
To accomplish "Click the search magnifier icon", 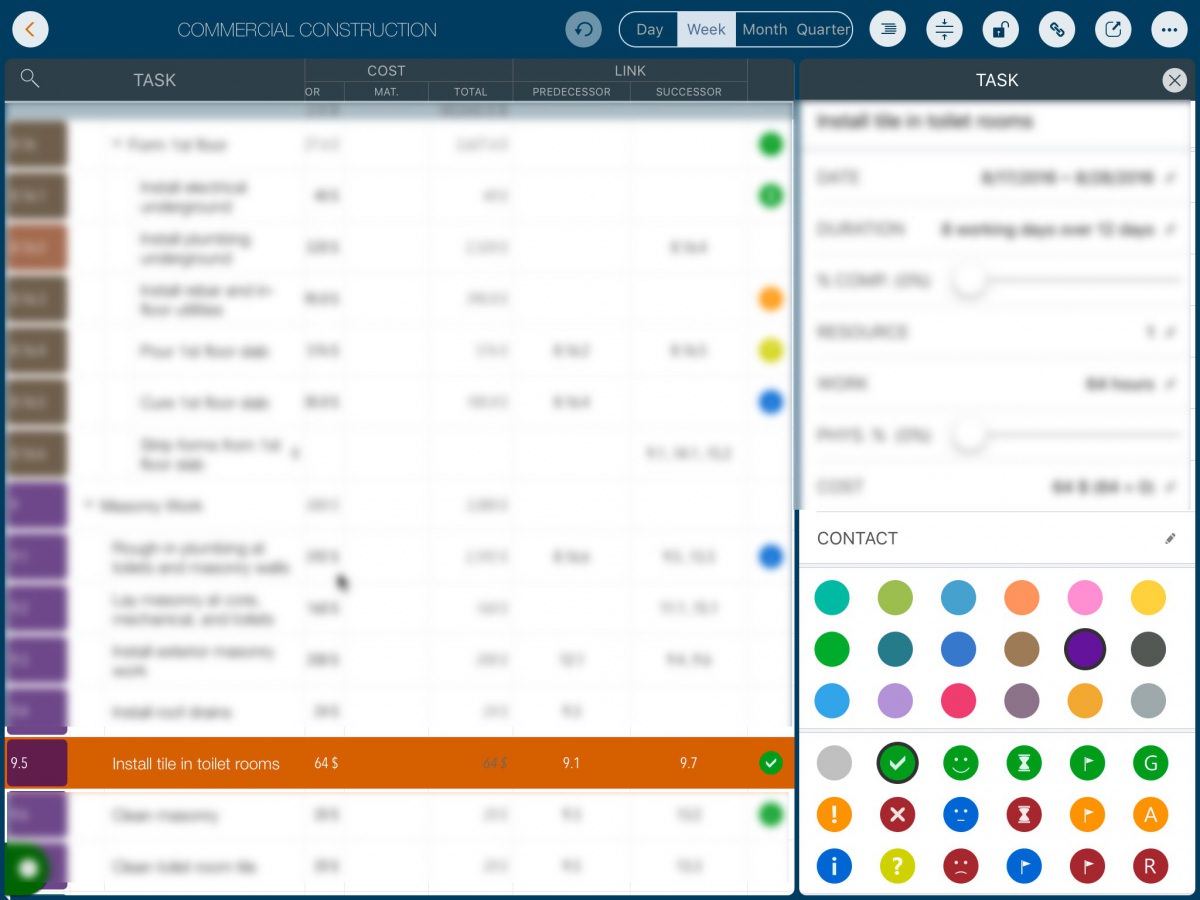I will (x=30, y=79).
